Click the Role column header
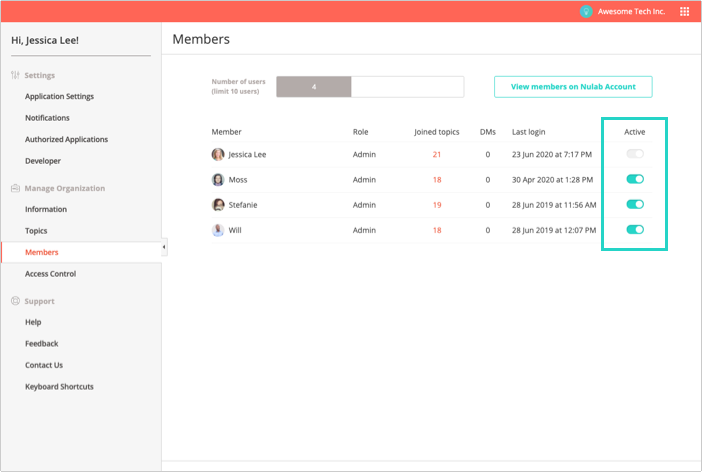 pyautogui.click(x=360, y=132)
